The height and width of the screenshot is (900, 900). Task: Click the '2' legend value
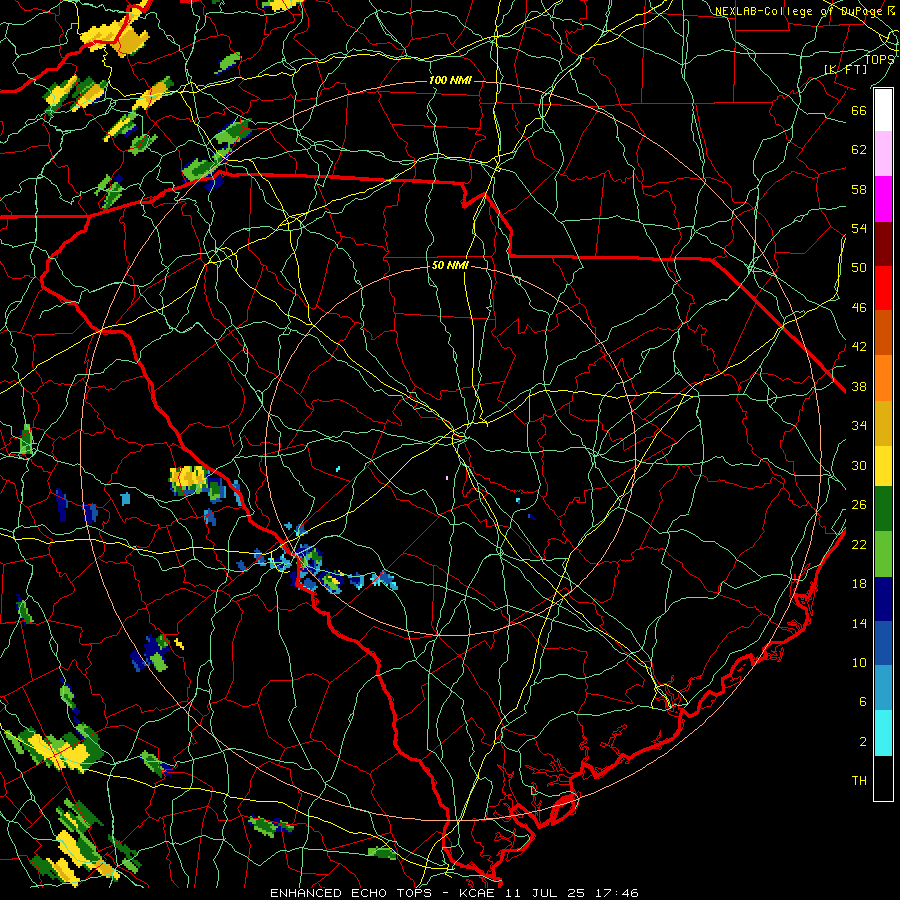point(863,742)
